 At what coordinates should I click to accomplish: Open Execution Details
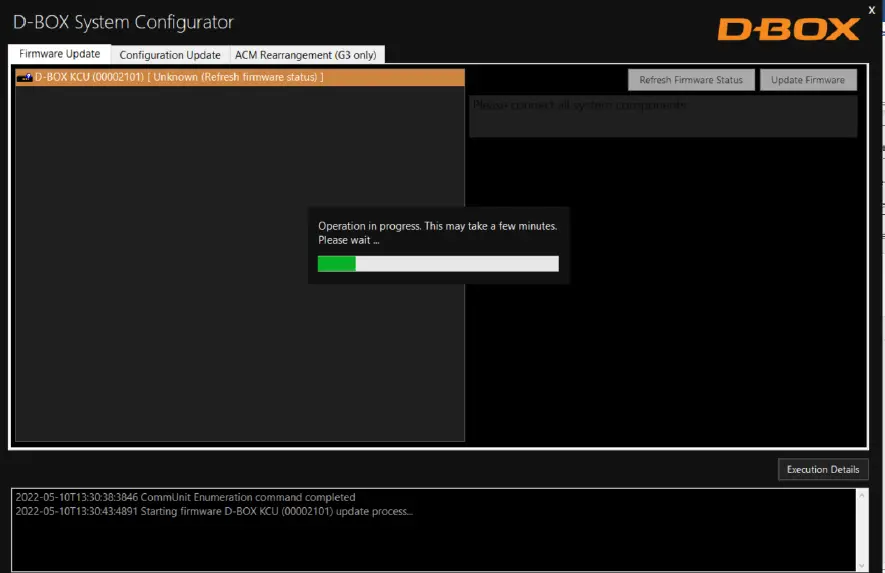(823, 469)
